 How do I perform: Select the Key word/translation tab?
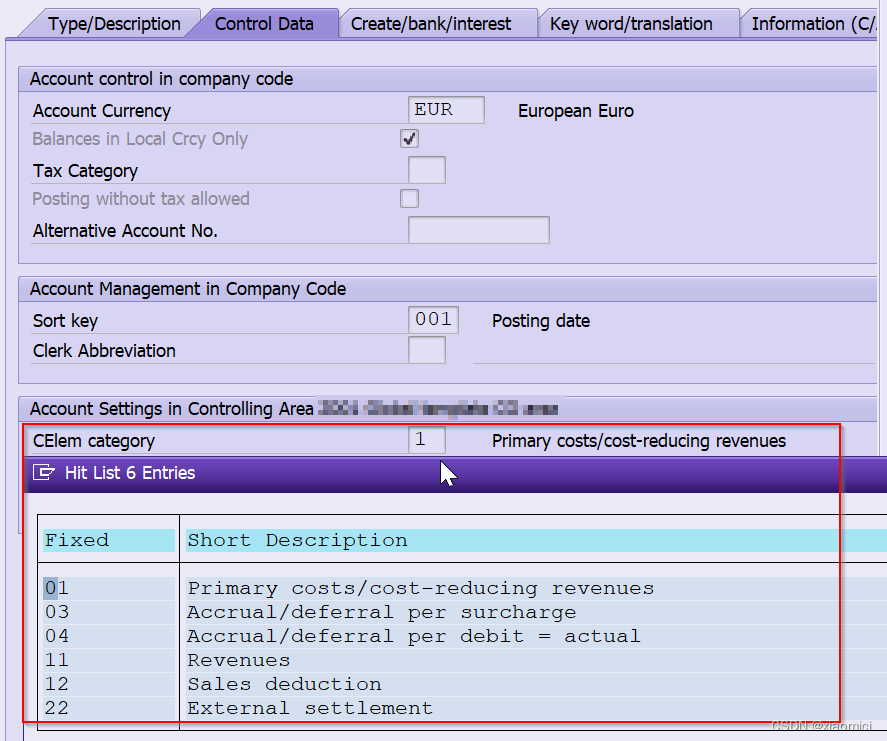(637, 23)
